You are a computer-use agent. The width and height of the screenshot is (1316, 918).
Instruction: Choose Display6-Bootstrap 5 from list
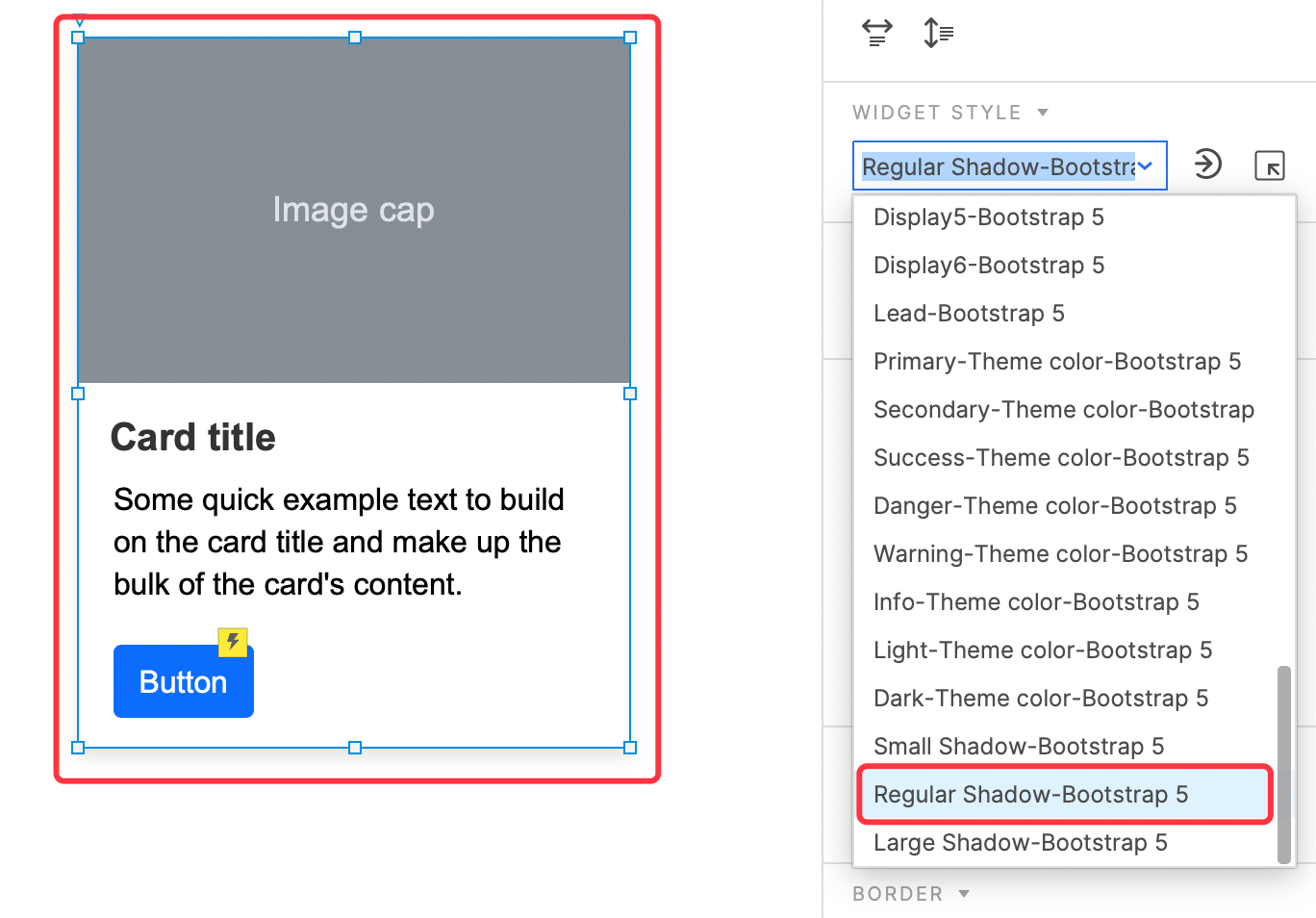tap(988, 266)
